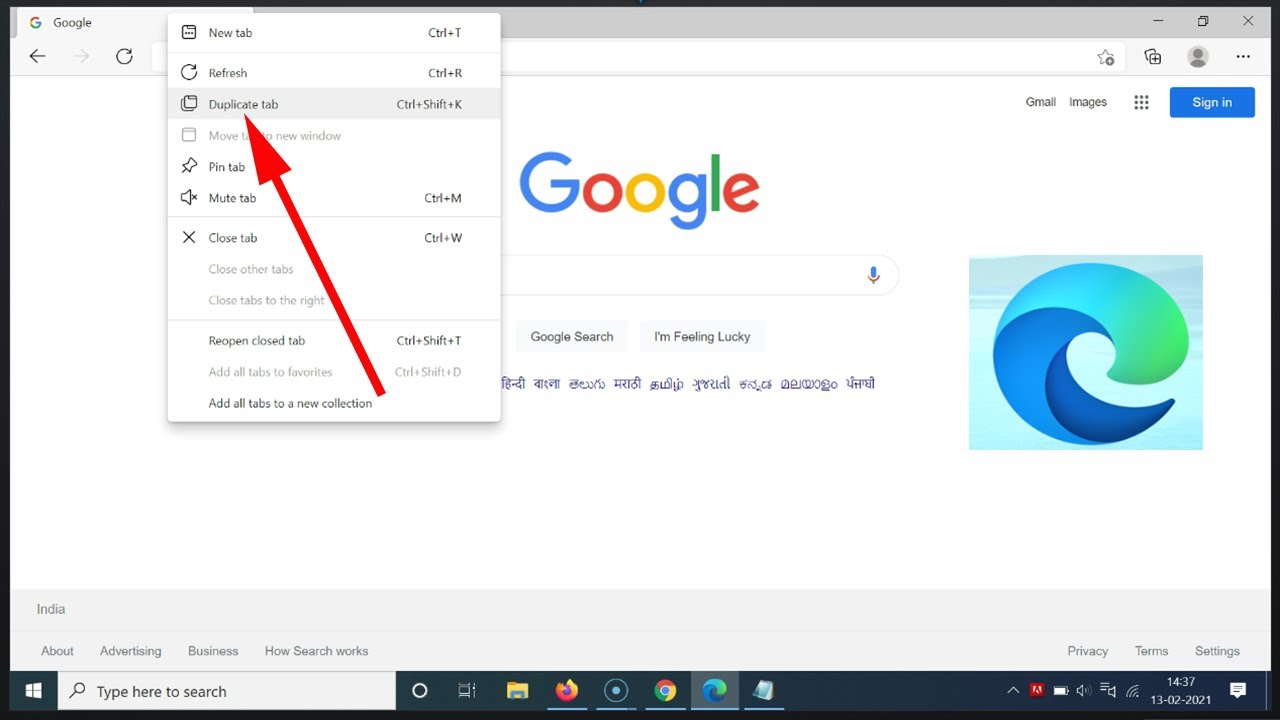
Task: Launch Chrome from the taskbar
Action: tap(665, 691)
